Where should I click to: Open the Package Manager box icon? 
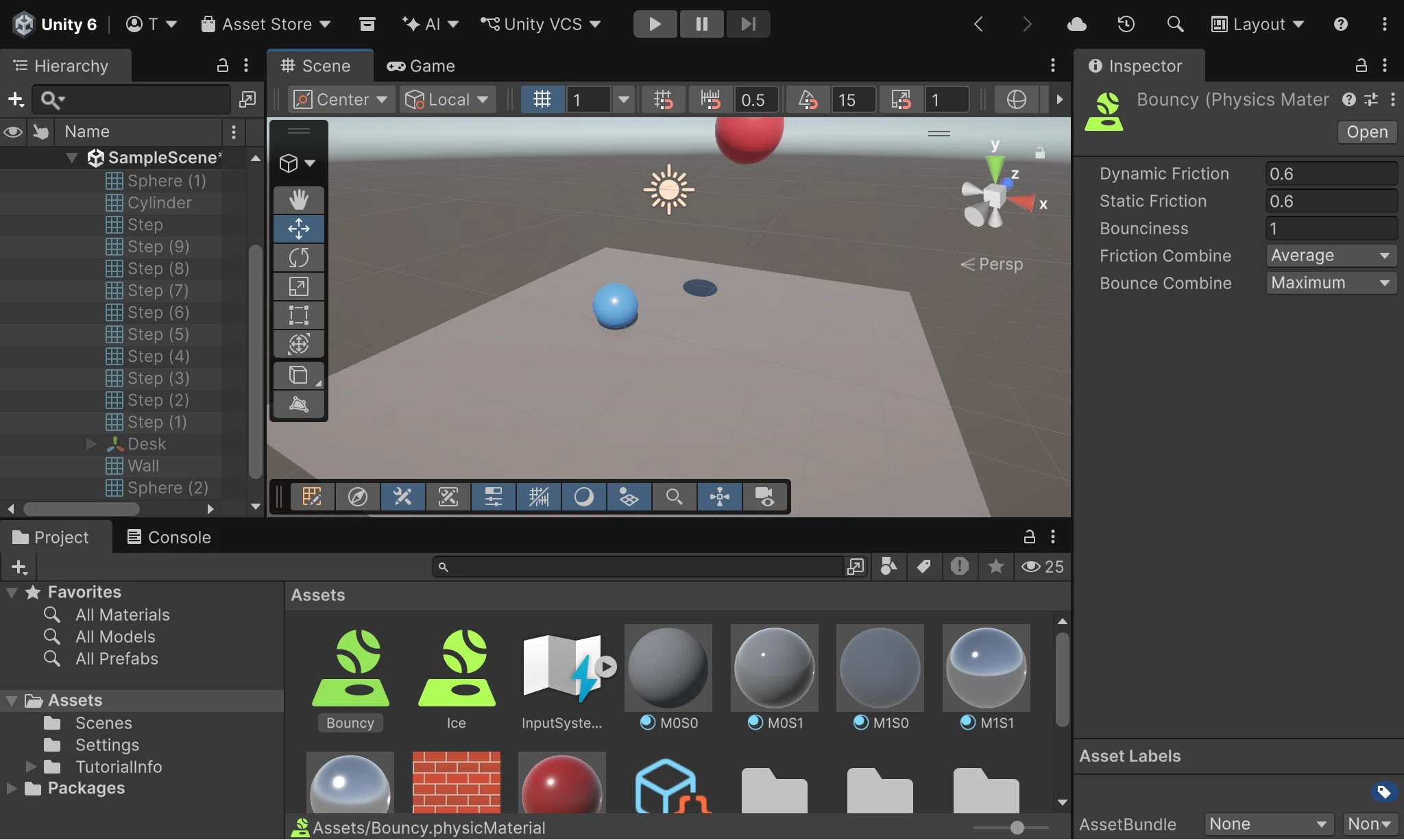(x=367, y=24)
